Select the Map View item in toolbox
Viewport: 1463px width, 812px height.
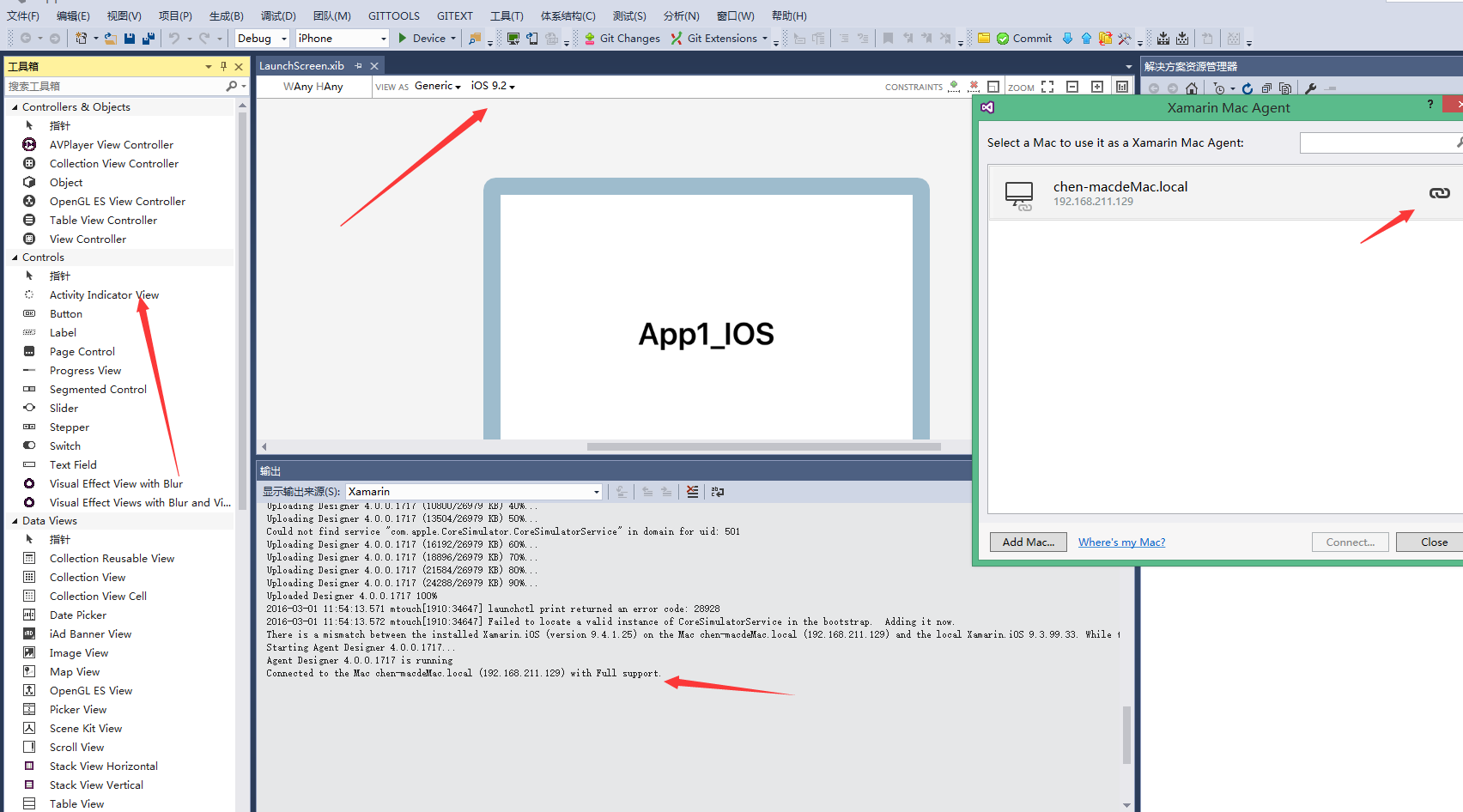(x=75, y=672)
